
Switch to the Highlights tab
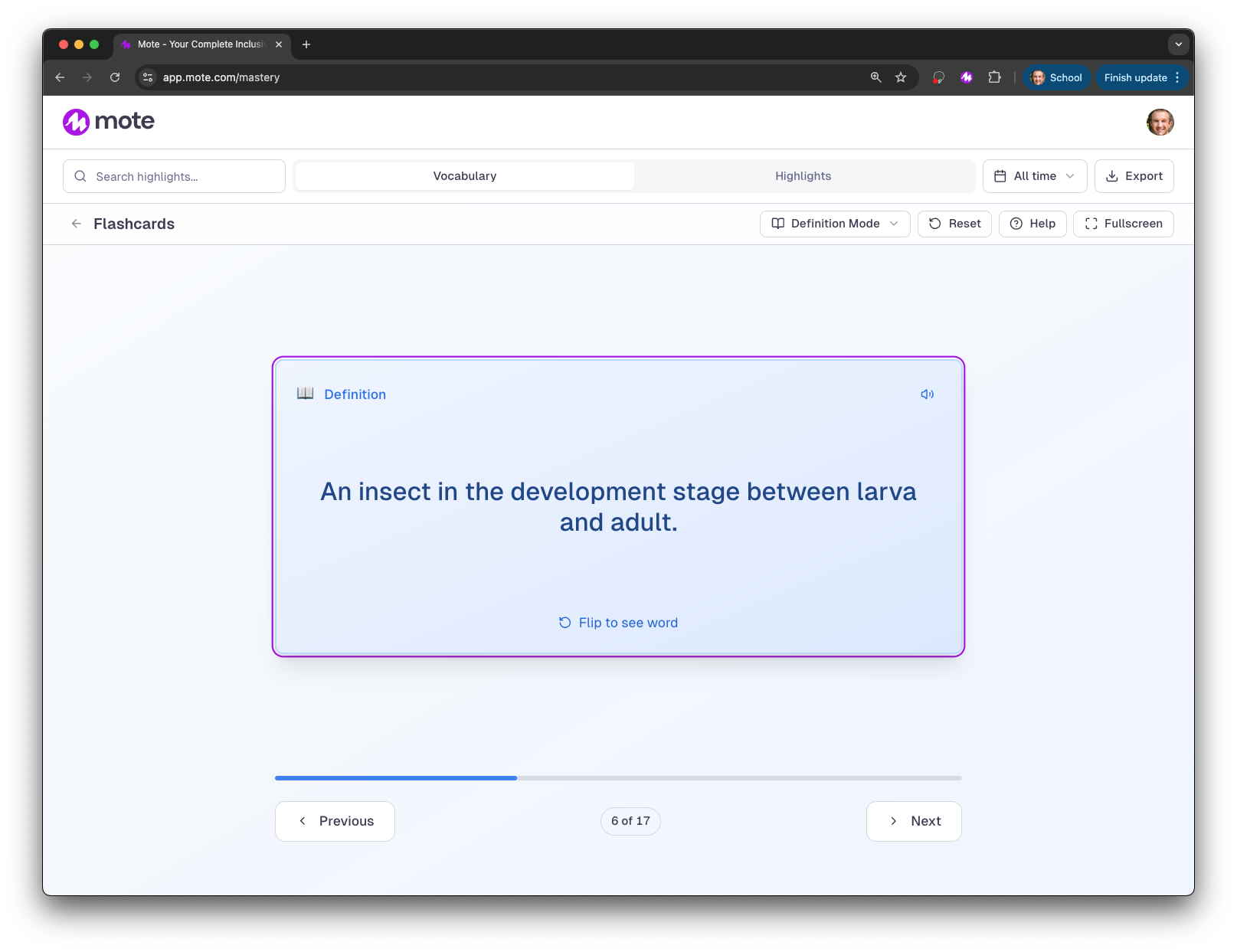tap(803, 176)
